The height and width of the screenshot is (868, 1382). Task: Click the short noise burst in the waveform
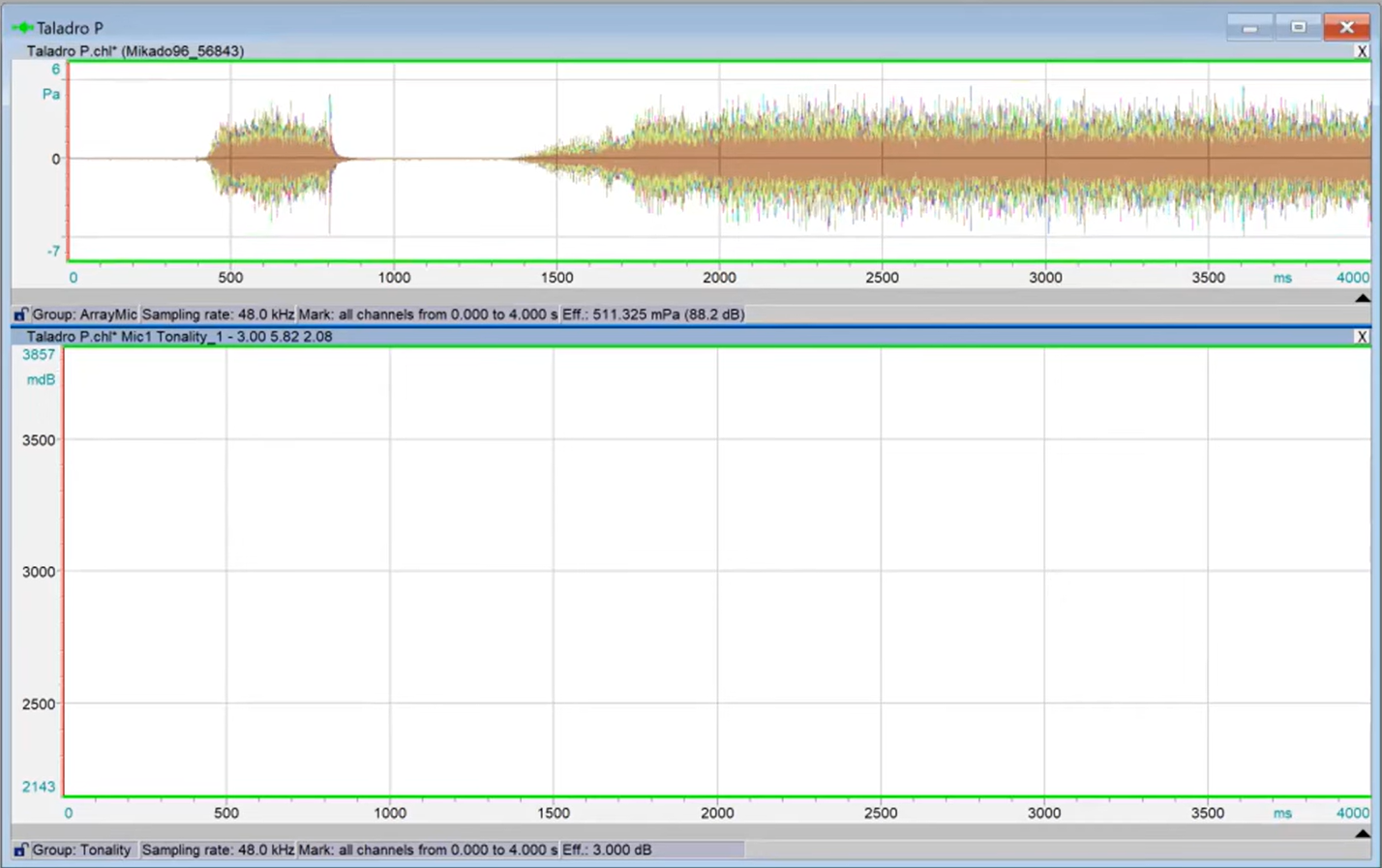tap(274, 158)
